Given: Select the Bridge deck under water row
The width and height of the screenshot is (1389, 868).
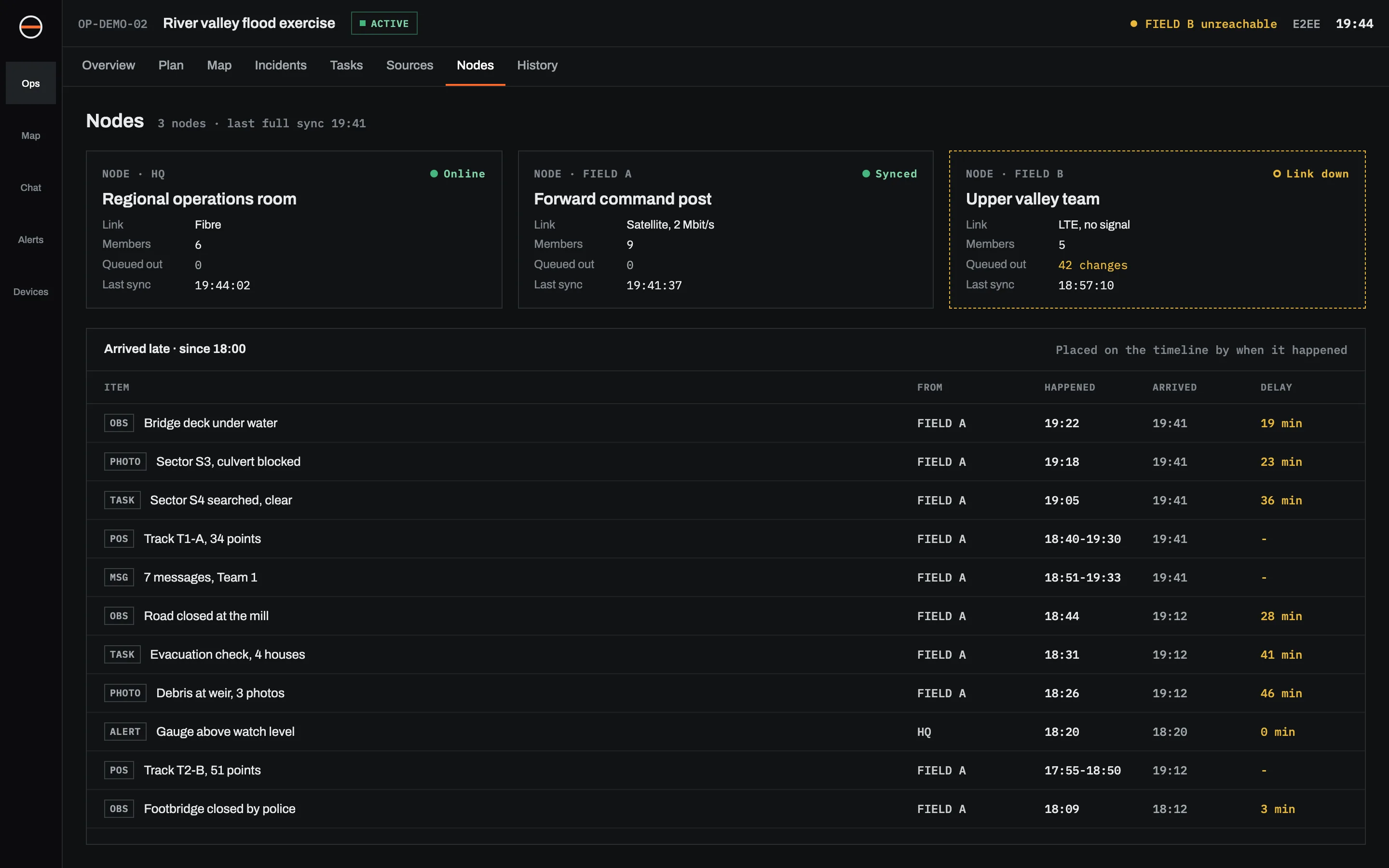Looking at the screenshot, I should tap(725, 423).
